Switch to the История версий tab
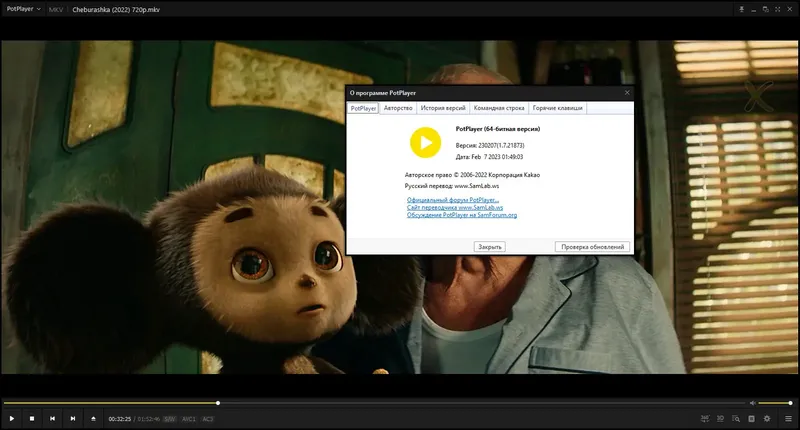The image size is (800, 430). (443, 108)
